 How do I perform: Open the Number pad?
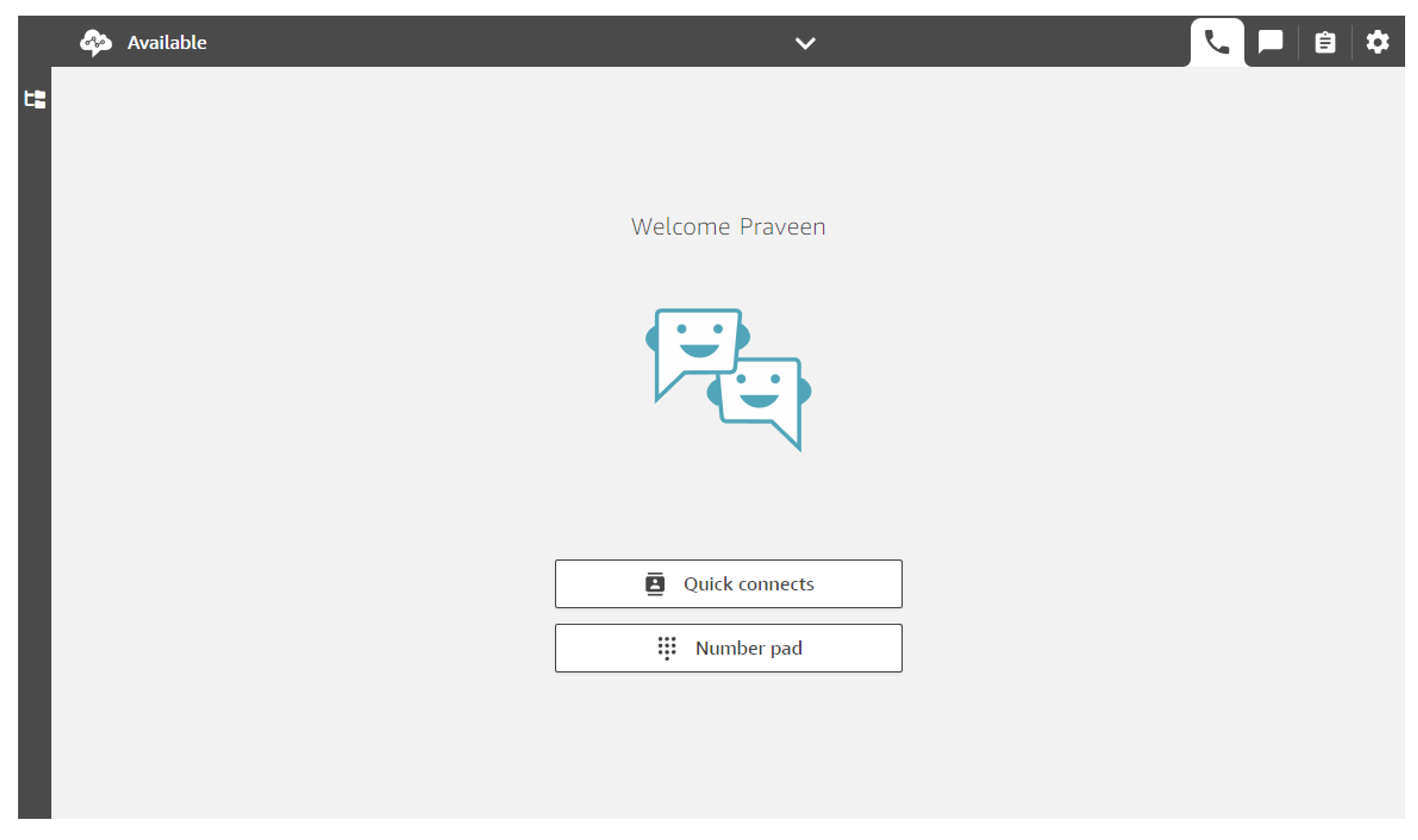[728, 648]
